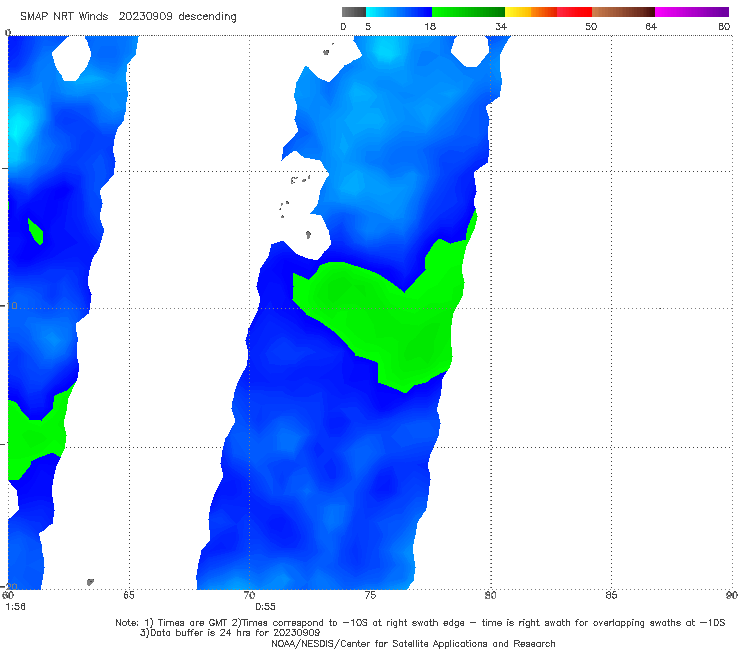This screenshot has width=740, height=650.
Task: Click the title text 'SMAP NRT Winds'
Action: (64, 16)
